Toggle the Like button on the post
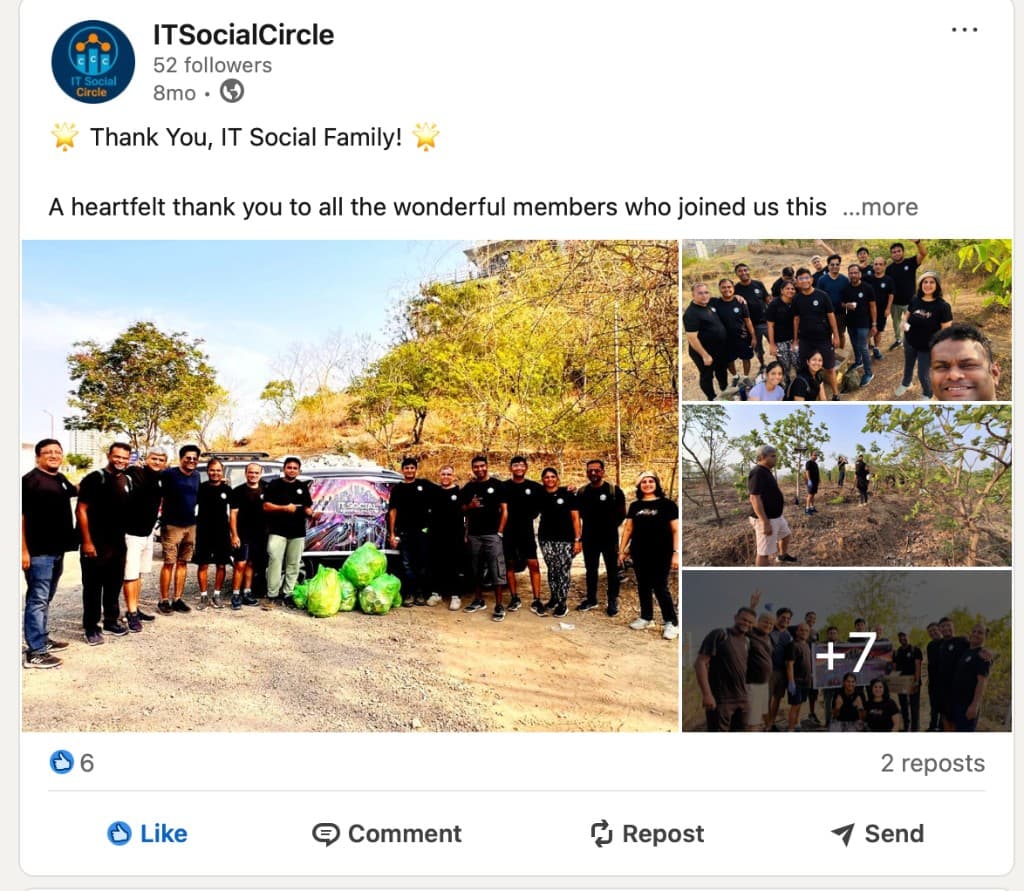The image size is (1024, 891). click(147, 834)
